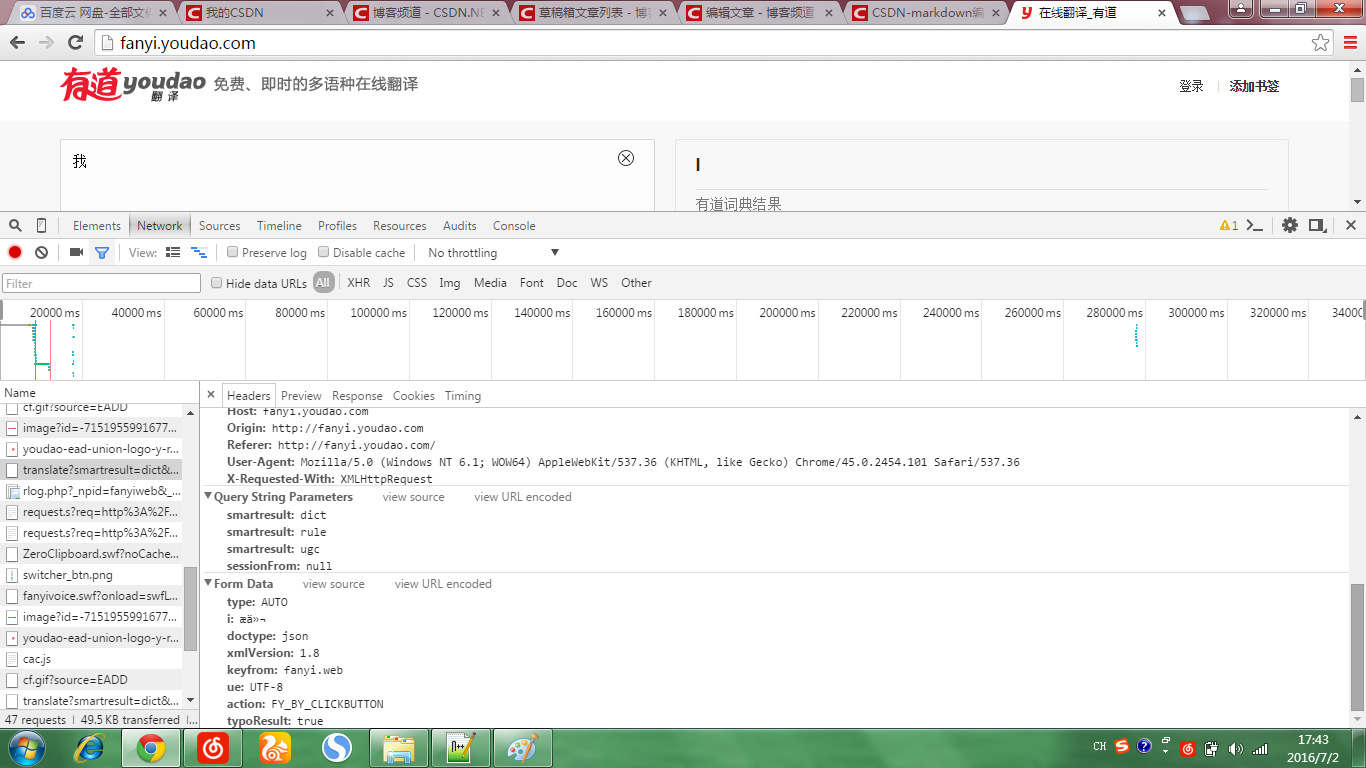Open the No throttling dropdown
This screenshot has width=1366, height=768.
pos(493,253)
